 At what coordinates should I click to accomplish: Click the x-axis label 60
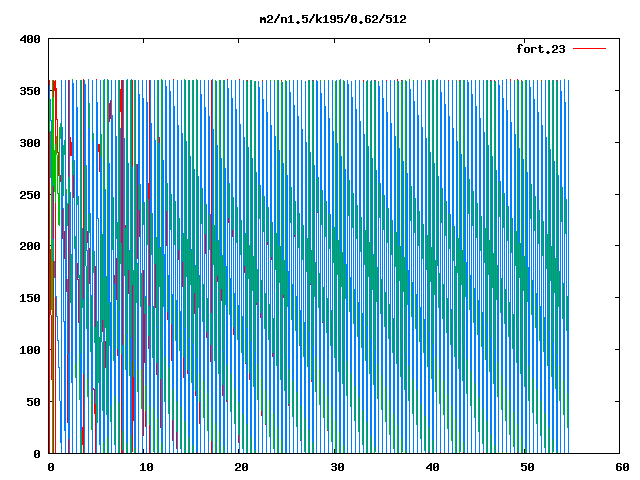[622, 467]
